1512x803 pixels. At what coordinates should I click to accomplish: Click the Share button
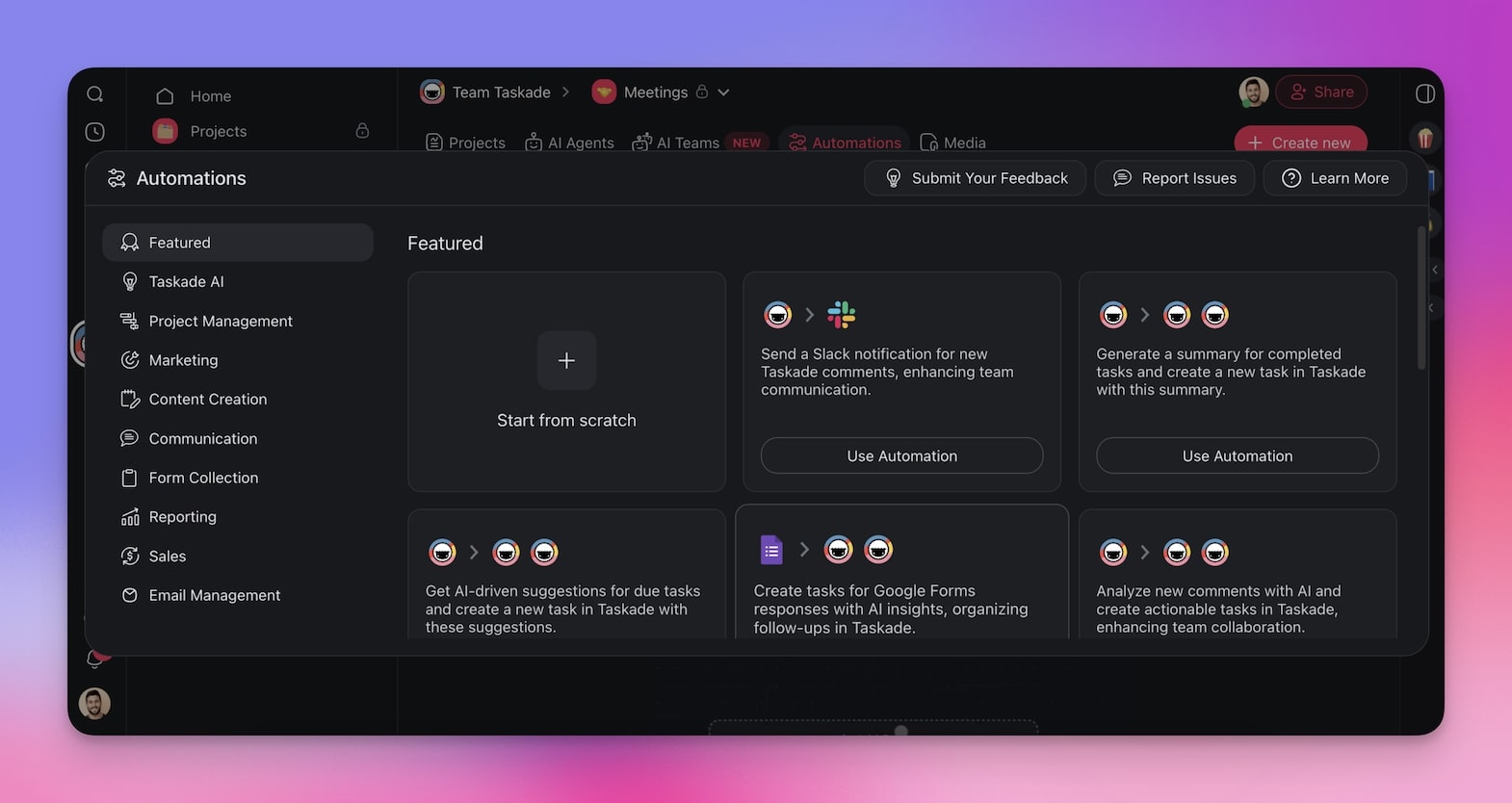click(x=1321, y=91)
